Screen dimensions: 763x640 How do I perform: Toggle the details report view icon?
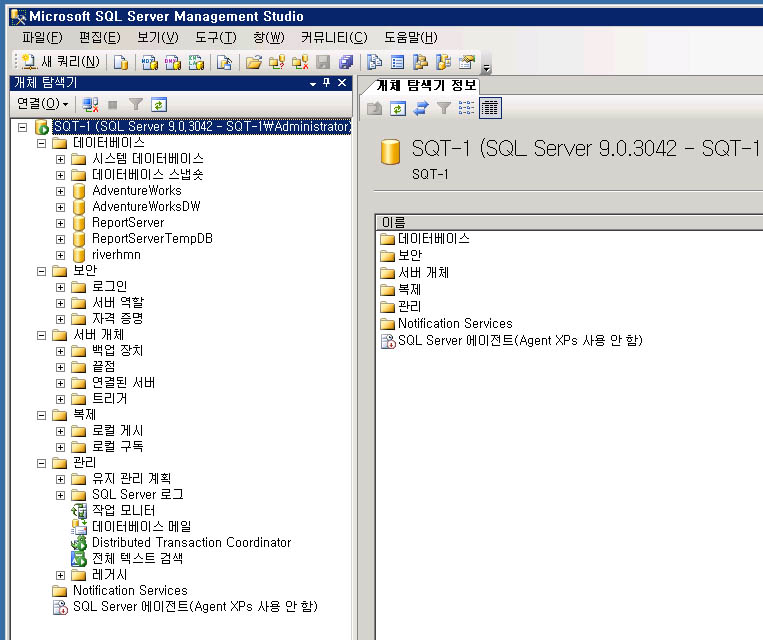[x=490, y=108]
